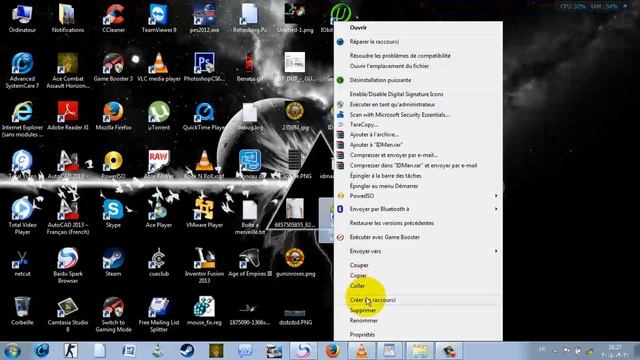Select the Internet Explorer desktop icon
This screenshot has width=640, height=360.
[x=22, y=120]
